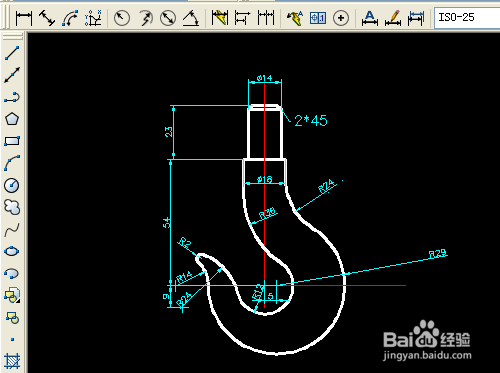This screenshot has width=500, height=373.
Task: Select the R14 radius dimension text
Action: point(184,277)
